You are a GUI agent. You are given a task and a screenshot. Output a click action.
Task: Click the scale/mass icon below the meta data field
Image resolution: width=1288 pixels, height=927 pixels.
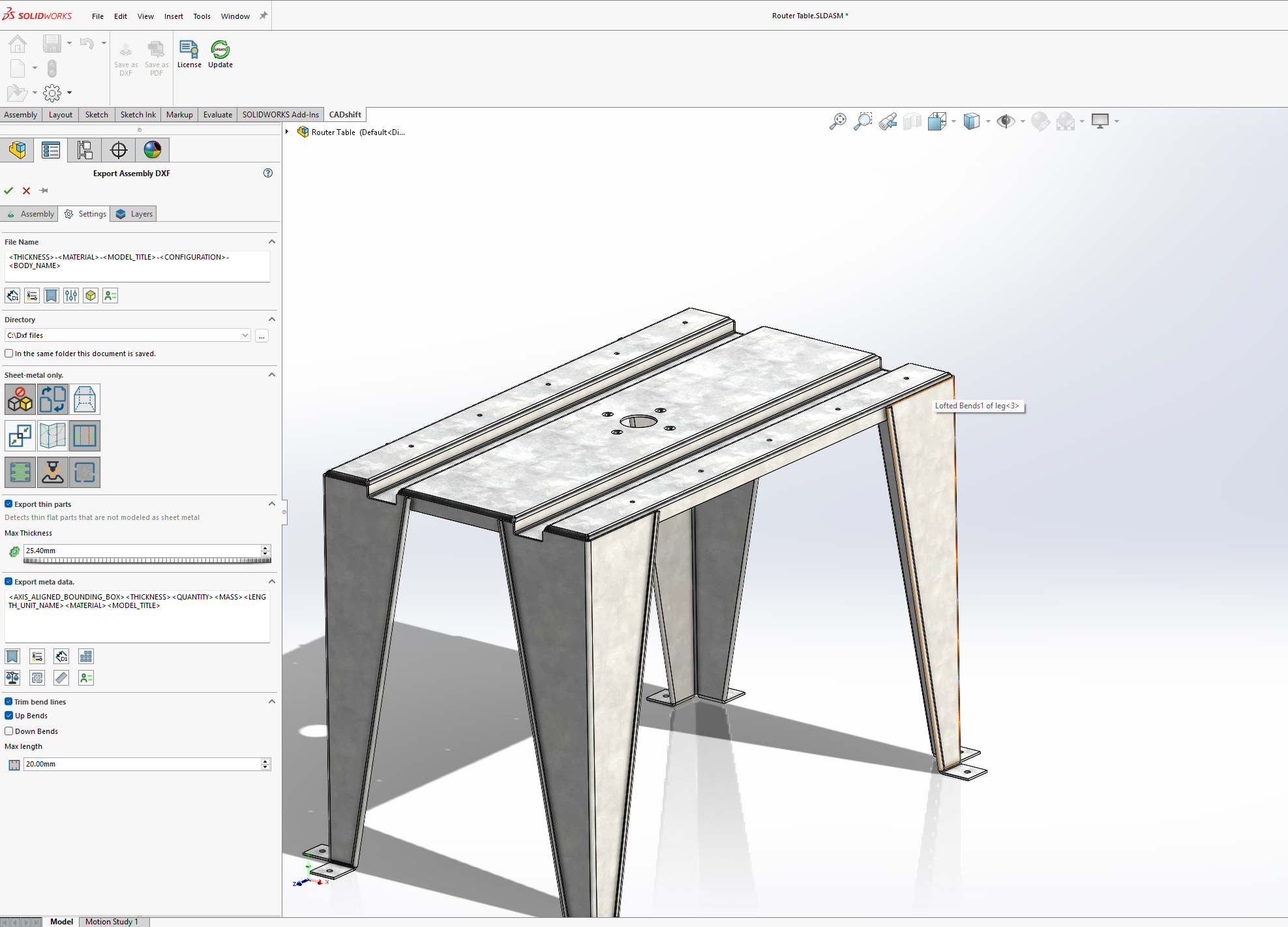[x=12, y=677]
